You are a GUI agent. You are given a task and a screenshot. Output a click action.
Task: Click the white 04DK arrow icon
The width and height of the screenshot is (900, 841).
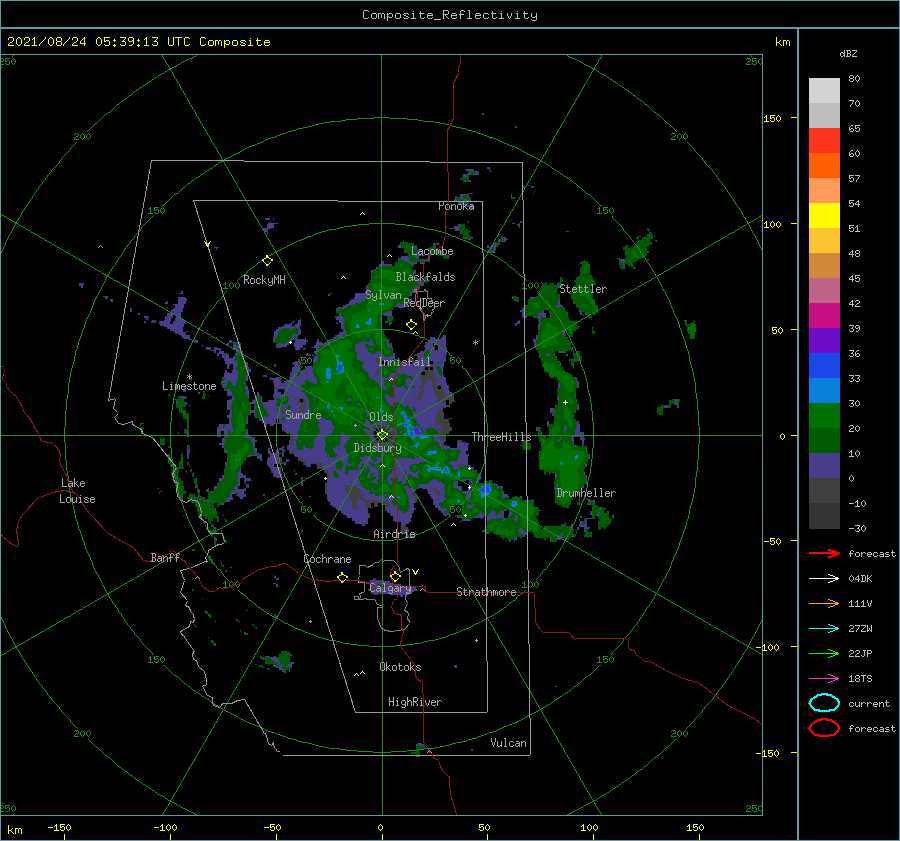pos(824,579)
